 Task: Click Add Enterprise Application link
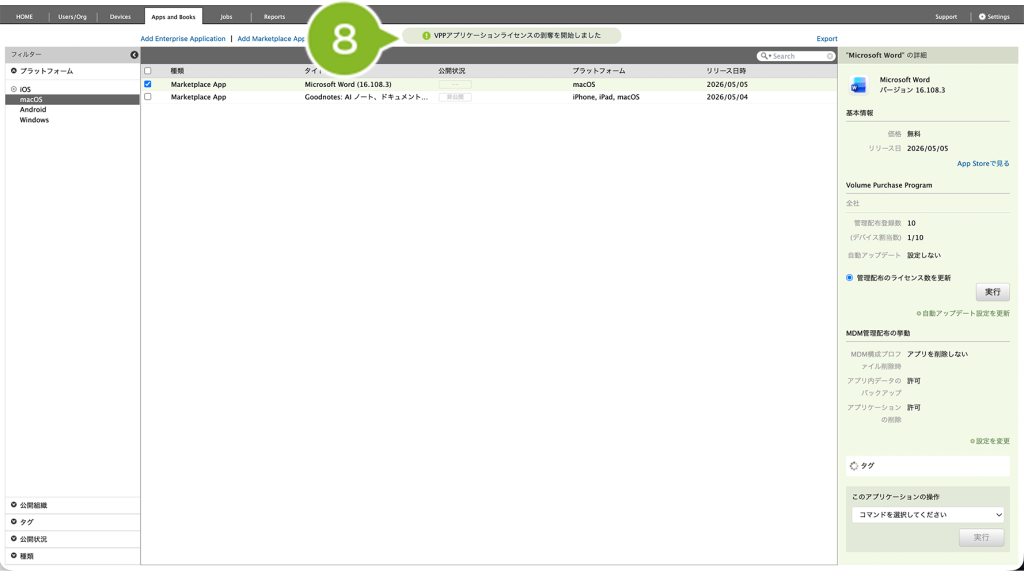pos(183,39)
